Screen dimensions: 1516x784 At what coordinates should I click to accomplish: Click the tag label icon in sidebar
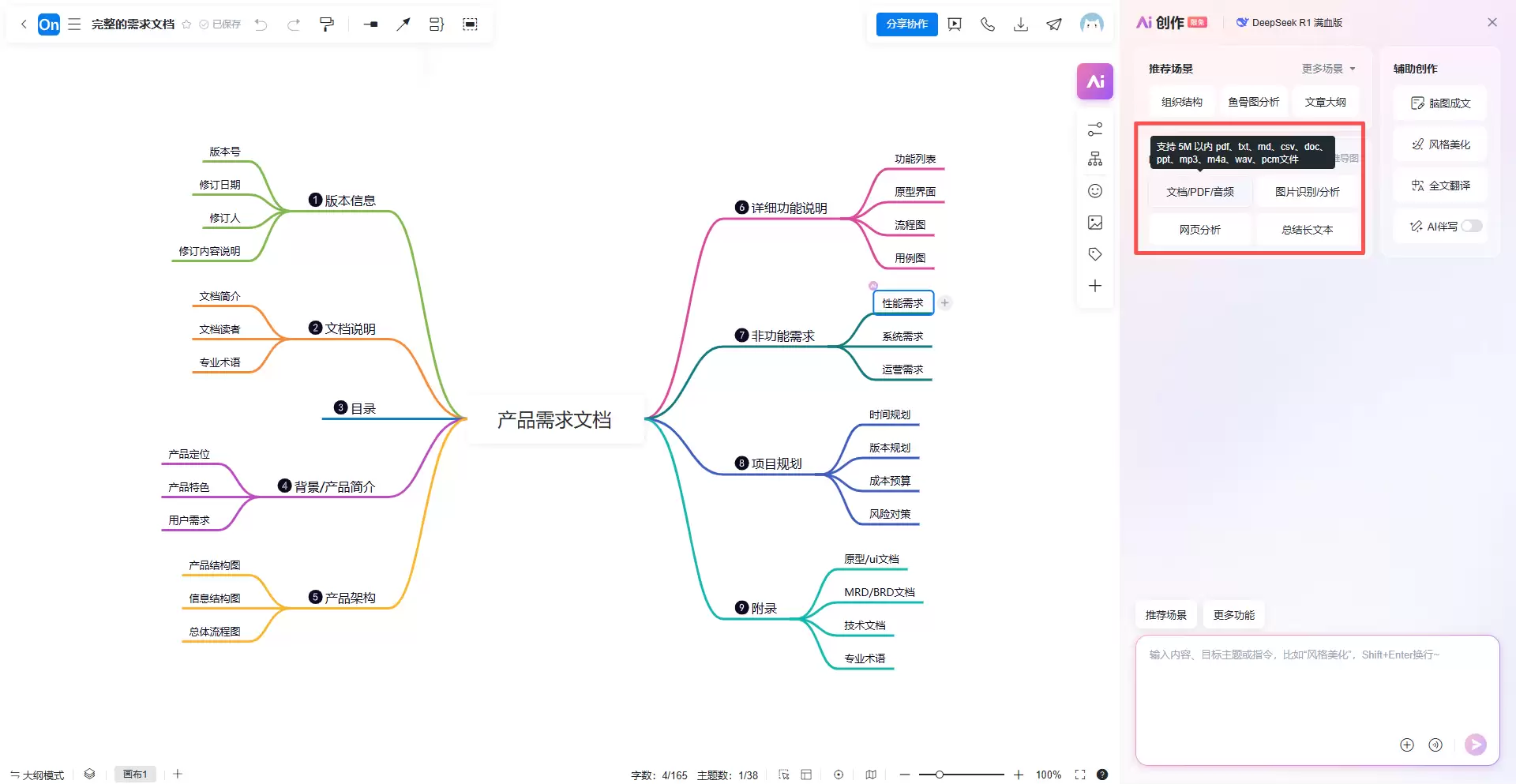(1095, 254)
